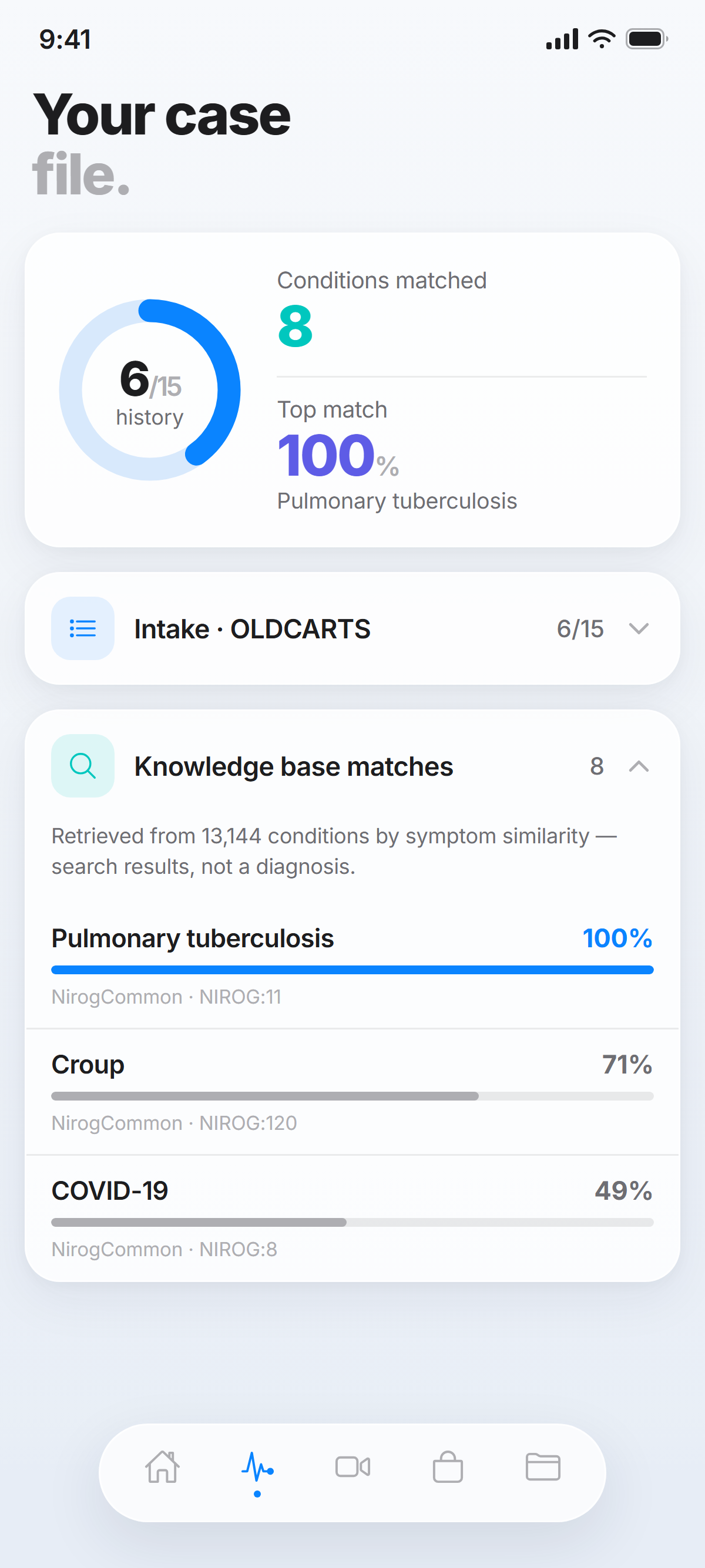
Task: Expand the Intake · OLDCARTS section header
Action: (x=352, y=628)
